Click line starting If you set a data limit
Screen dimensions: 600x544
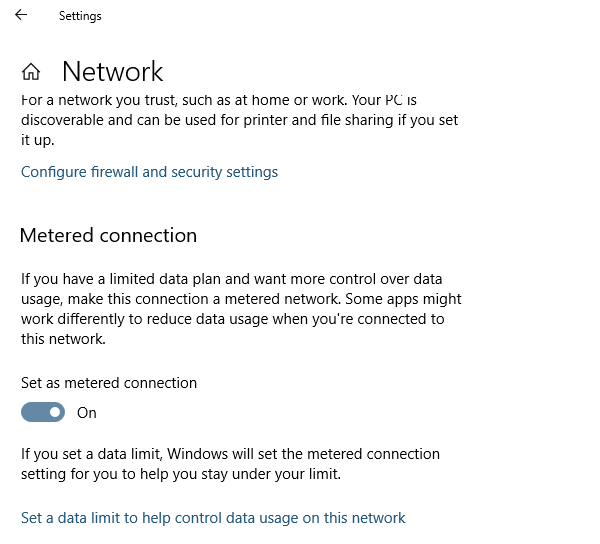coord(230,454)
